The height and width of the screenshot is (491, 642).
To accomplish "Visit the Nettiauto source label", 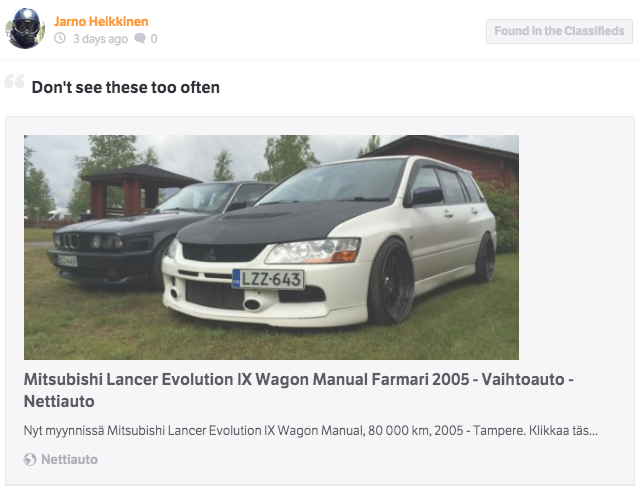I will click(70, 459).
